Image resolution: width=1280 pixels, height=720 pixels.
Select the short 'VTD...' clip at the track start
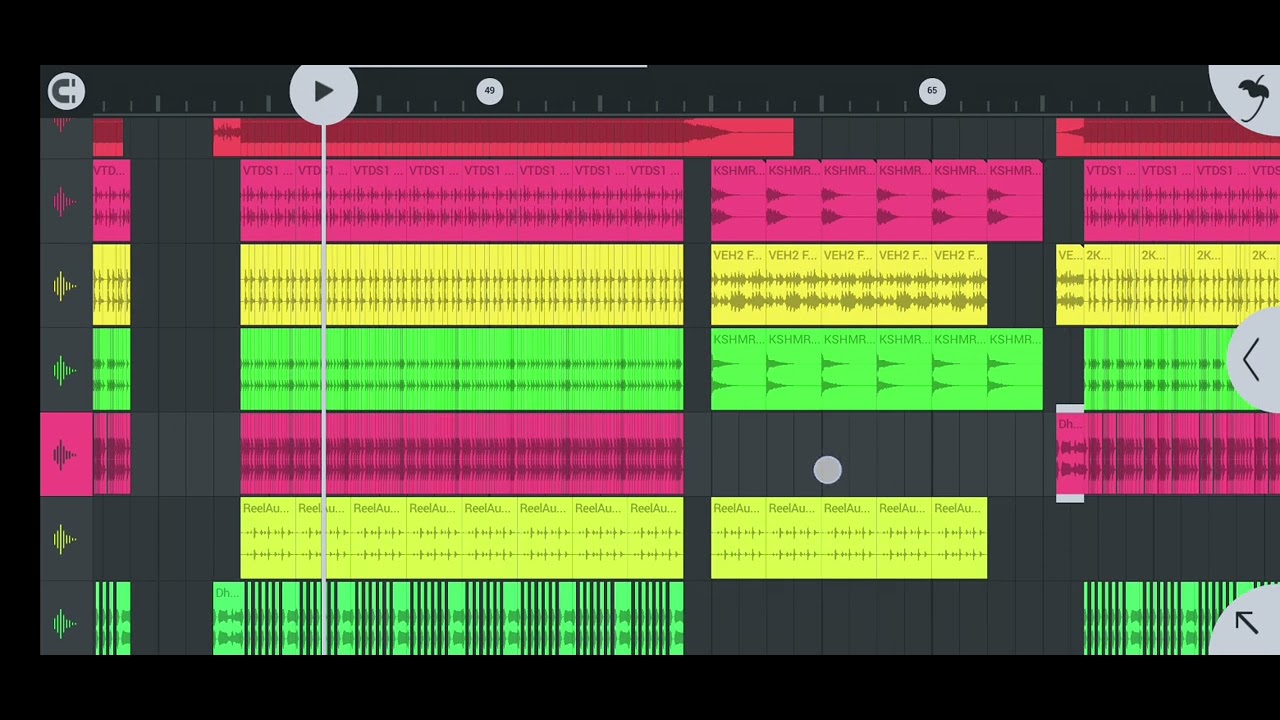click(x=111, y=201)
